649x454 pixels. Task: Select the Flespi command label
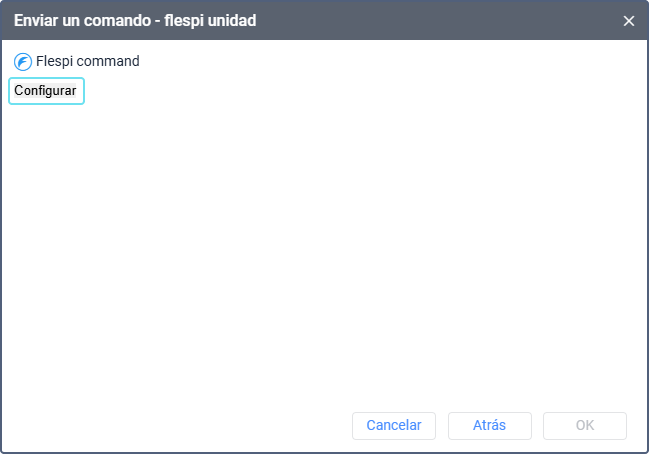point(88,61)
